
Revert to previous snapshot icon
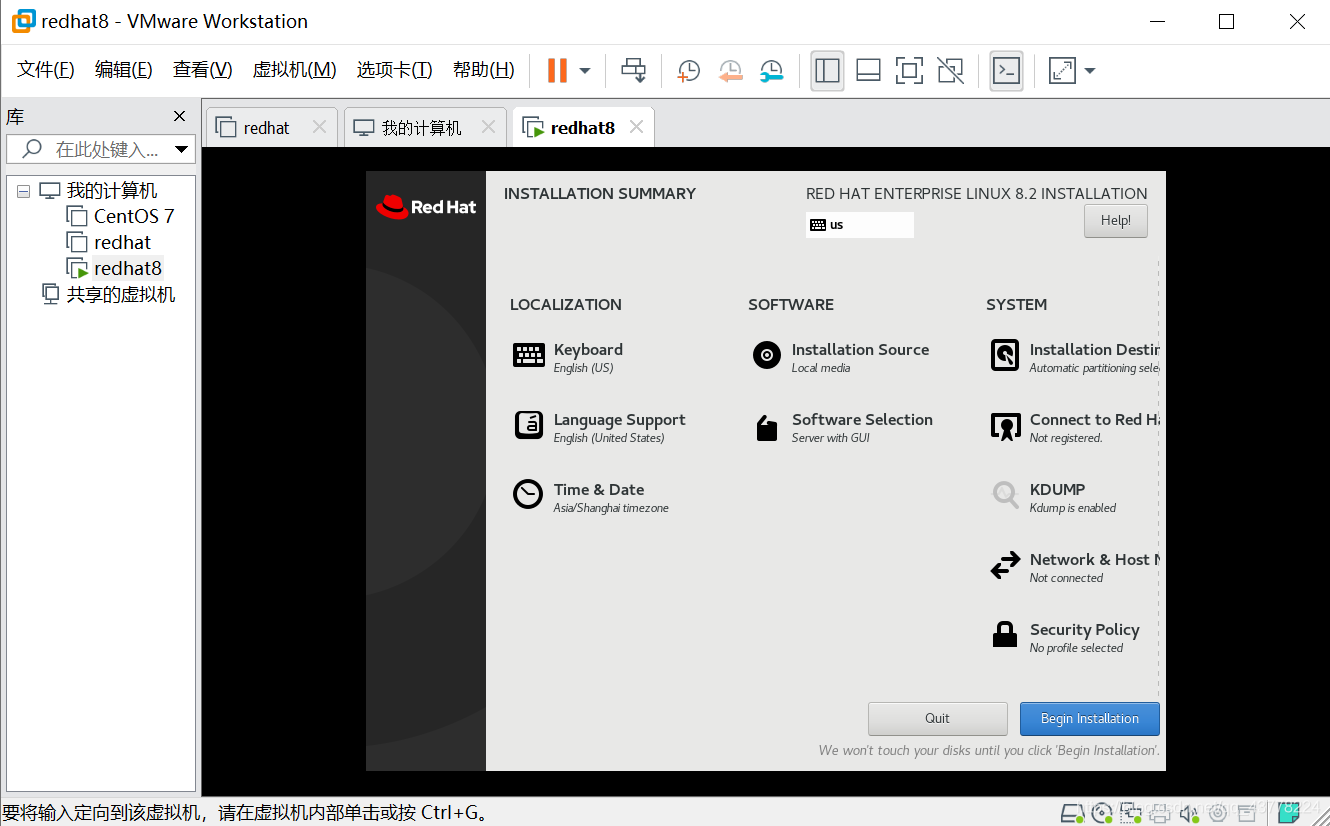click(x=730, y=70)
